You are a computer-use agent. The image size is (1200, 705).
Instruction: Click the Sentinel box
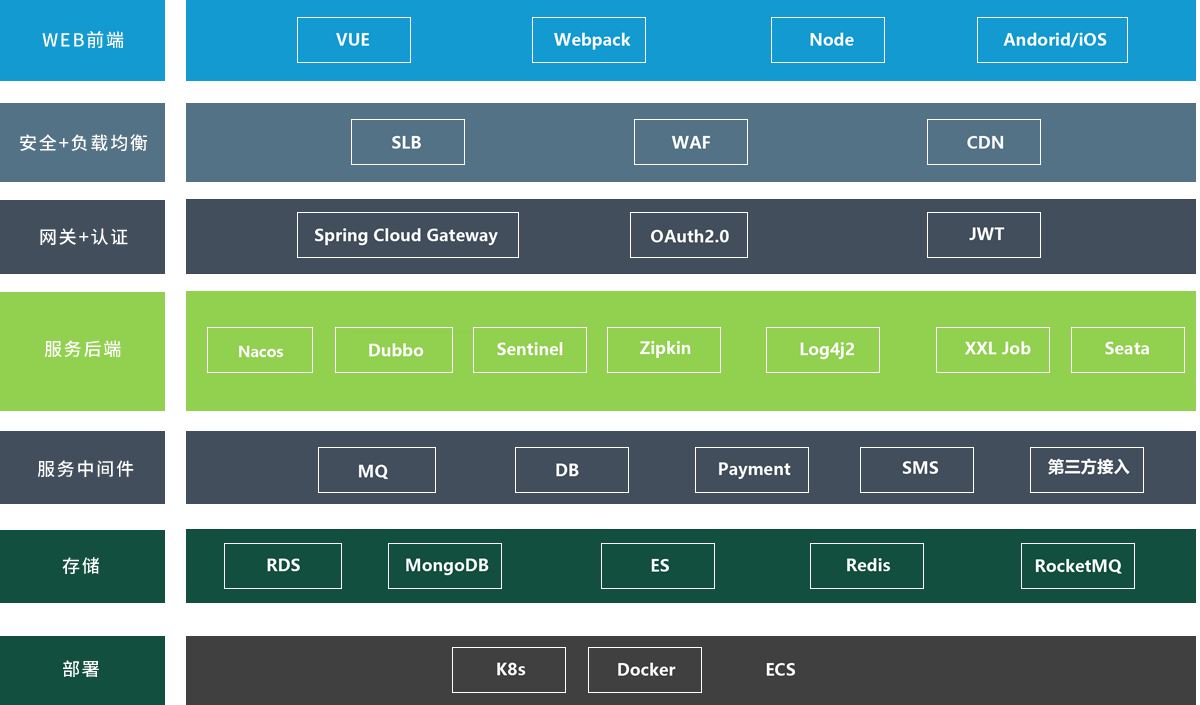(530, 350)
